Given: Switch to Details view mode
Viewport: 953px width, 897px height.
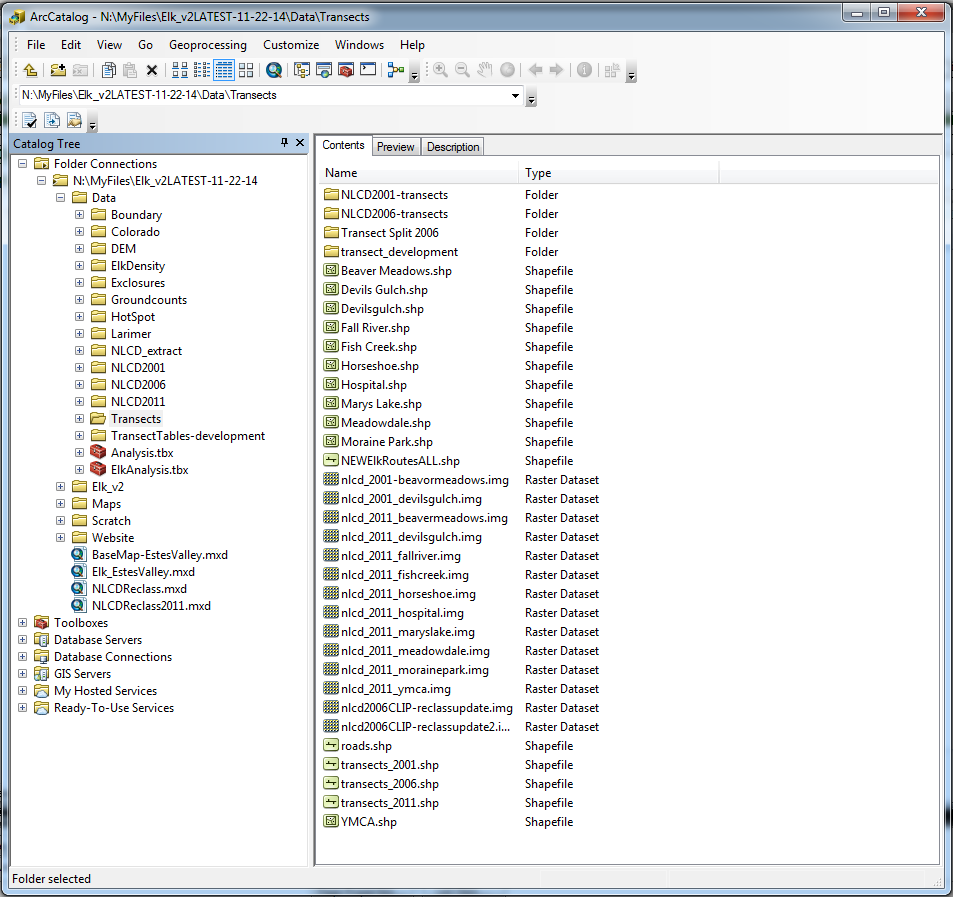Looking at the screenshot, I should point(224,70).
